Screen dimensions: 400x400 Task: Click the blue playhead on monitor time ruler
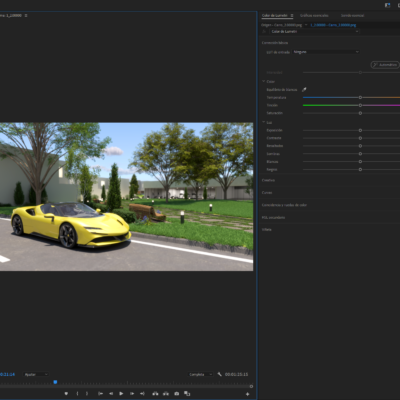[x=55, y=382]
